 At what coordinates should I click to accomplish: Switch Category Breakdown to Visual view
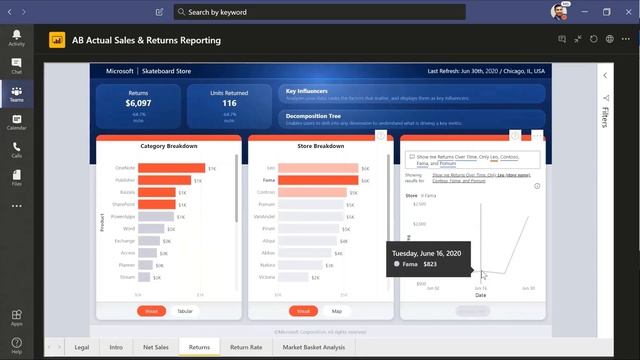151,311
